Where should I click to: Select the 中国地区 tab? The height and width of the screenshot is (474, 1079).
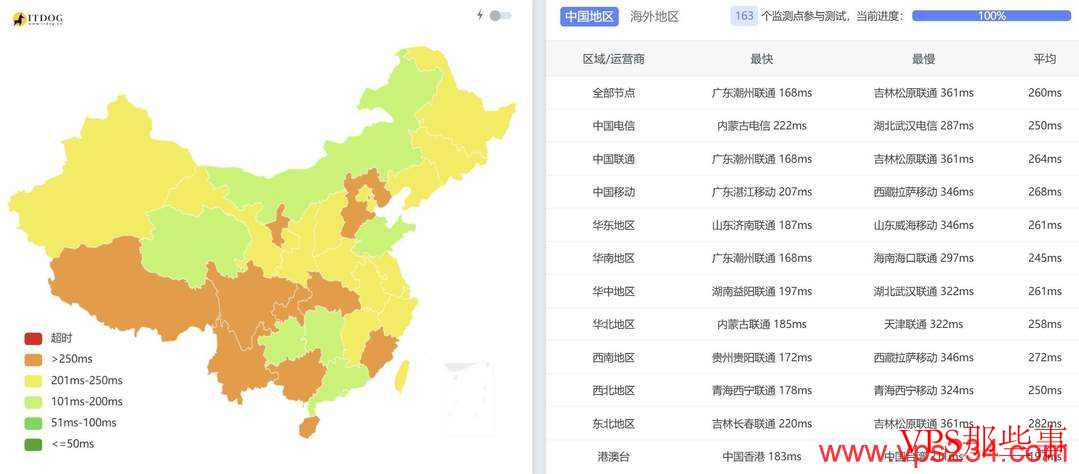[589, 17]
